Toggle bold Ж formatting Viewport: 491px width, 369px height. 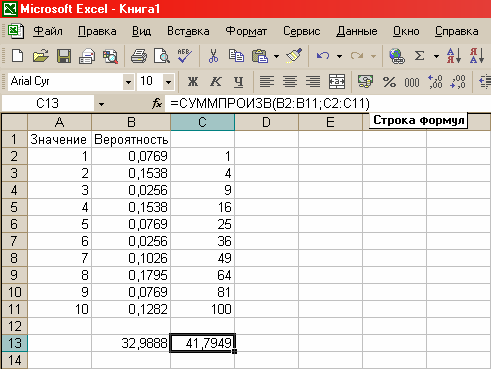tap(192, 81)
